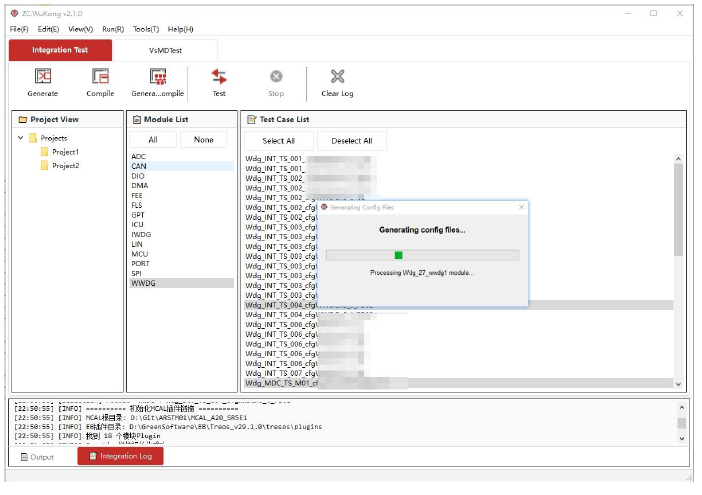
Task: Collapse the Projects tree node
Action: (x=21, y=138)
